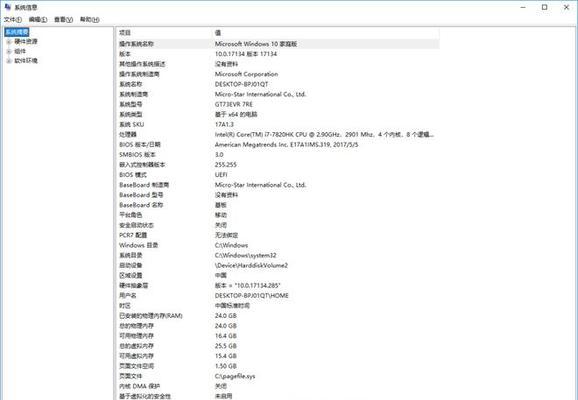Select the 页面文件 C:\pagefile.sys row
This screenshot has height=400, width=578.
278,376
